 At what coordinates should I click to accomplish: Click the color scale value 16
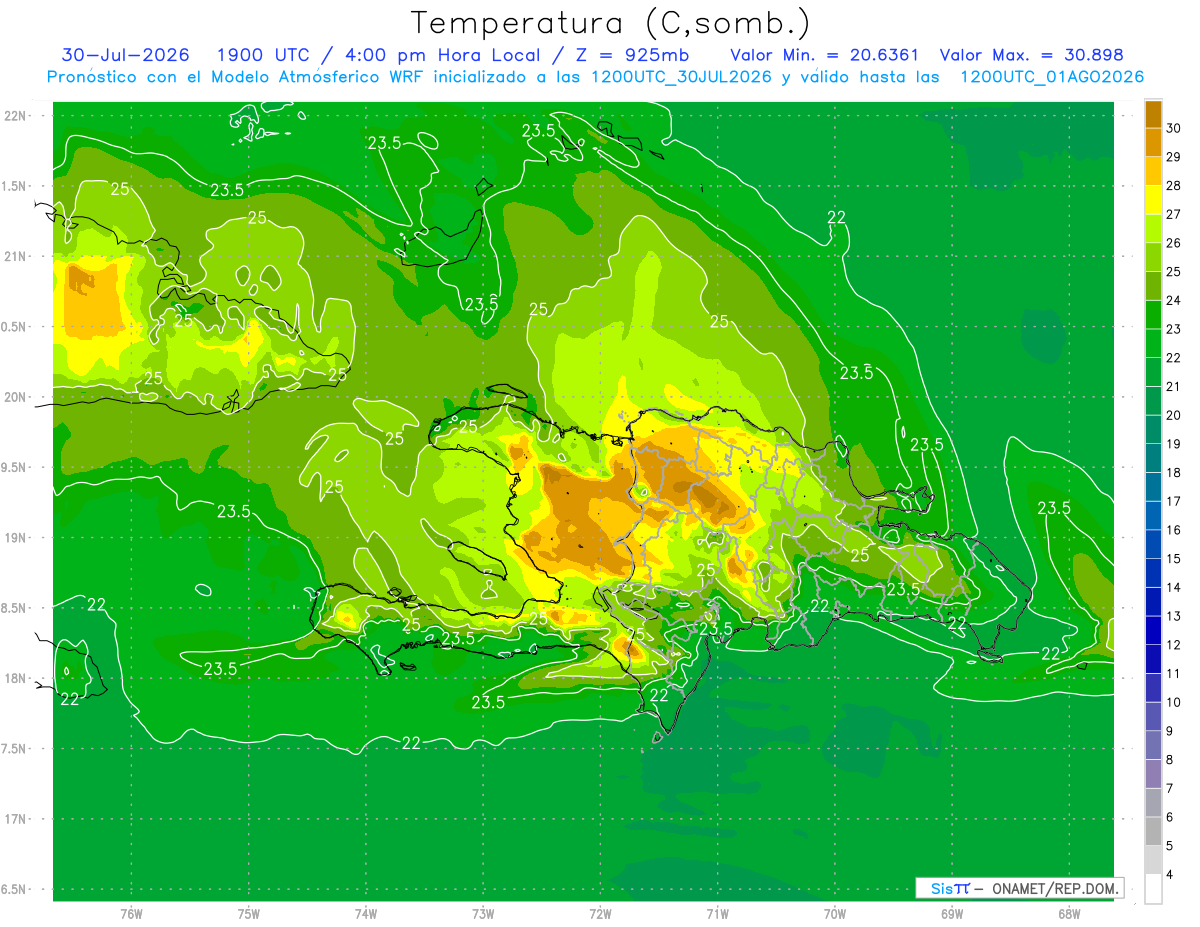(1174, 530)
